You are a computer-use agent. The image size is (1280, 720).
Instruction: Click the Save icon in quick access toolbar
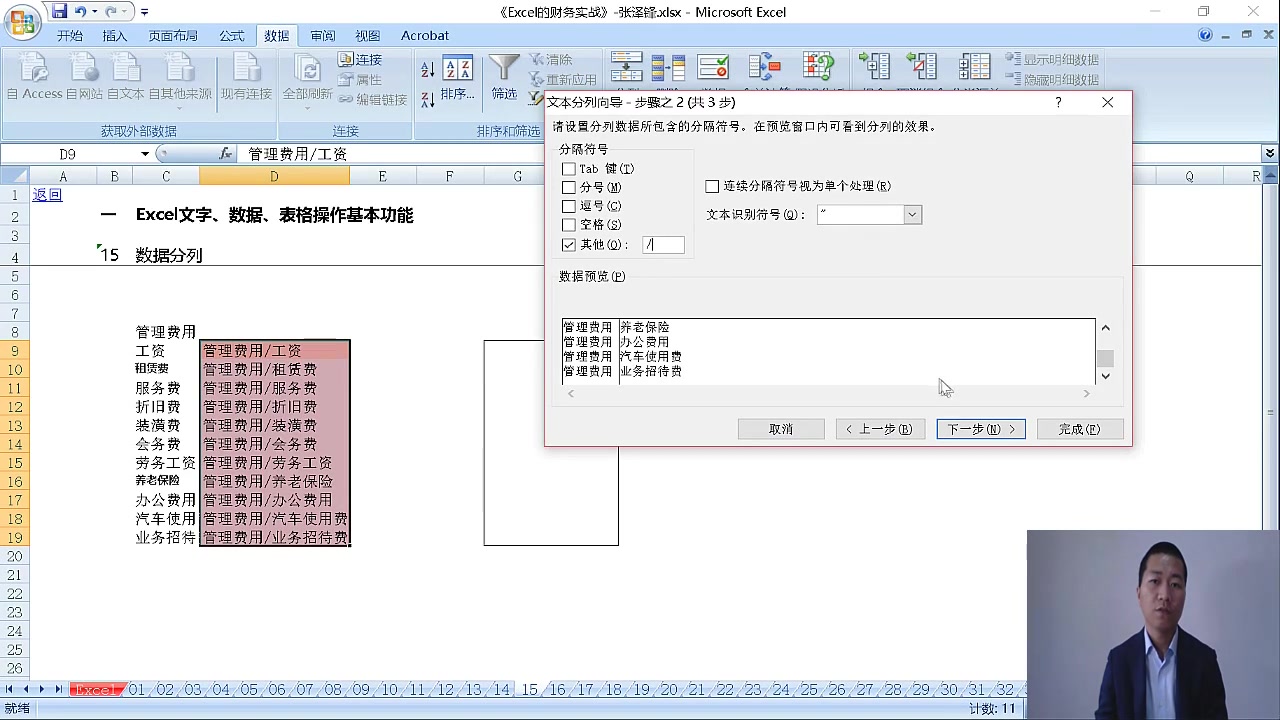click(59, 12)
